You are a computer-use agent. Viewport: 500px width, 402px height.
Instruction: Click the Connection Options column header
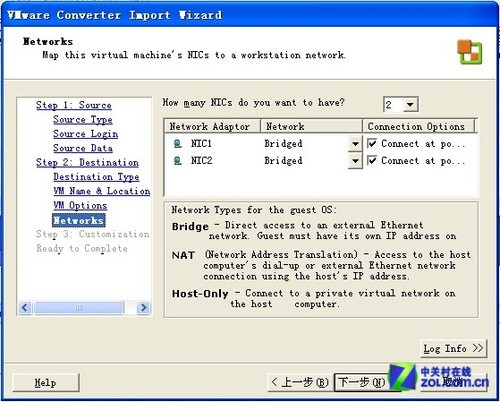pyautogui.click(x=418, y=126)
